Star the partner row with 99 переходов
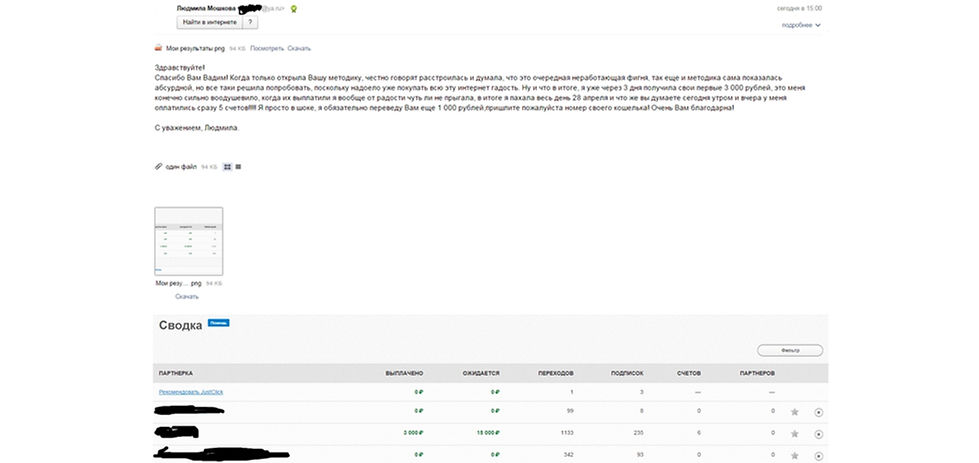Screen dimensions: 979x463 794,412
